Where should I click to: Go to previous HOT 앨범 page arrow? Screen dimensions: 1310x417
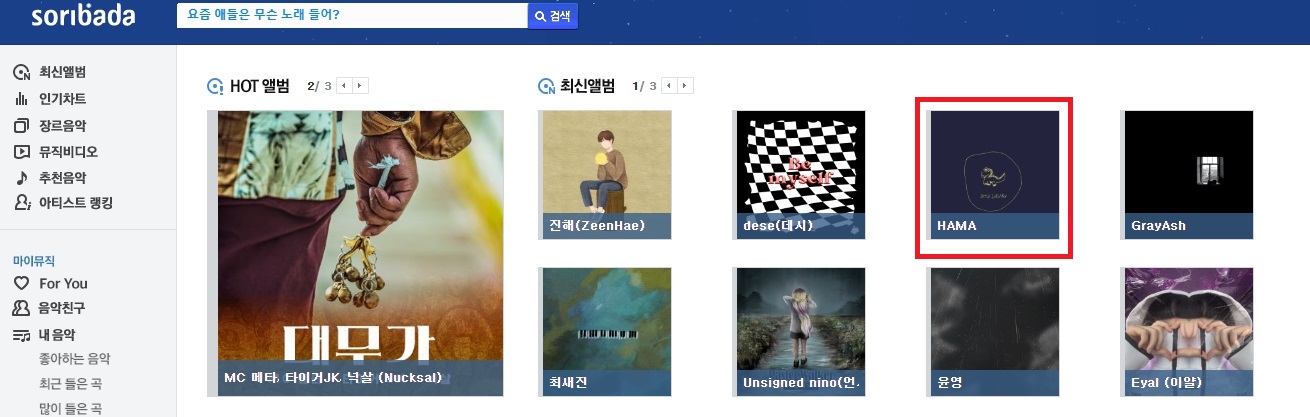point(343,86)
